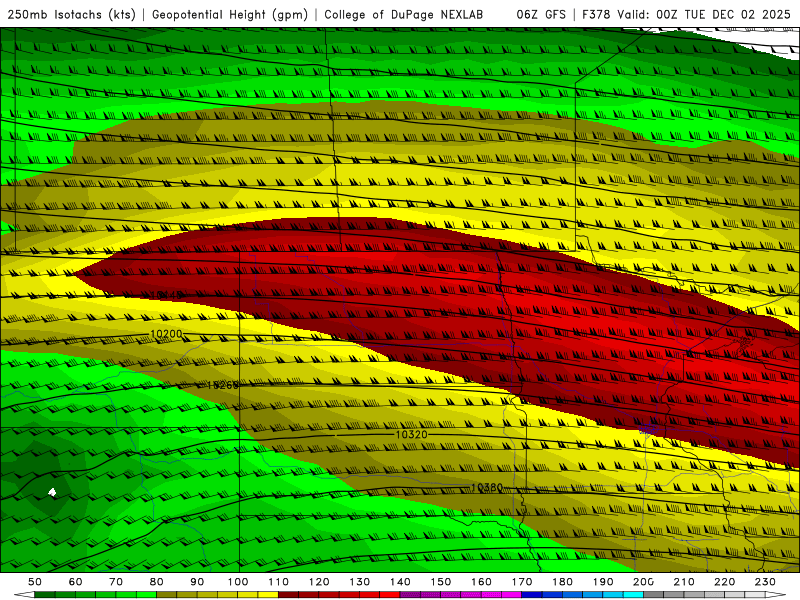Viewport: 800px width, 600px height.
Task: Click the 190 knot color bar label
Action: [603, 582]
